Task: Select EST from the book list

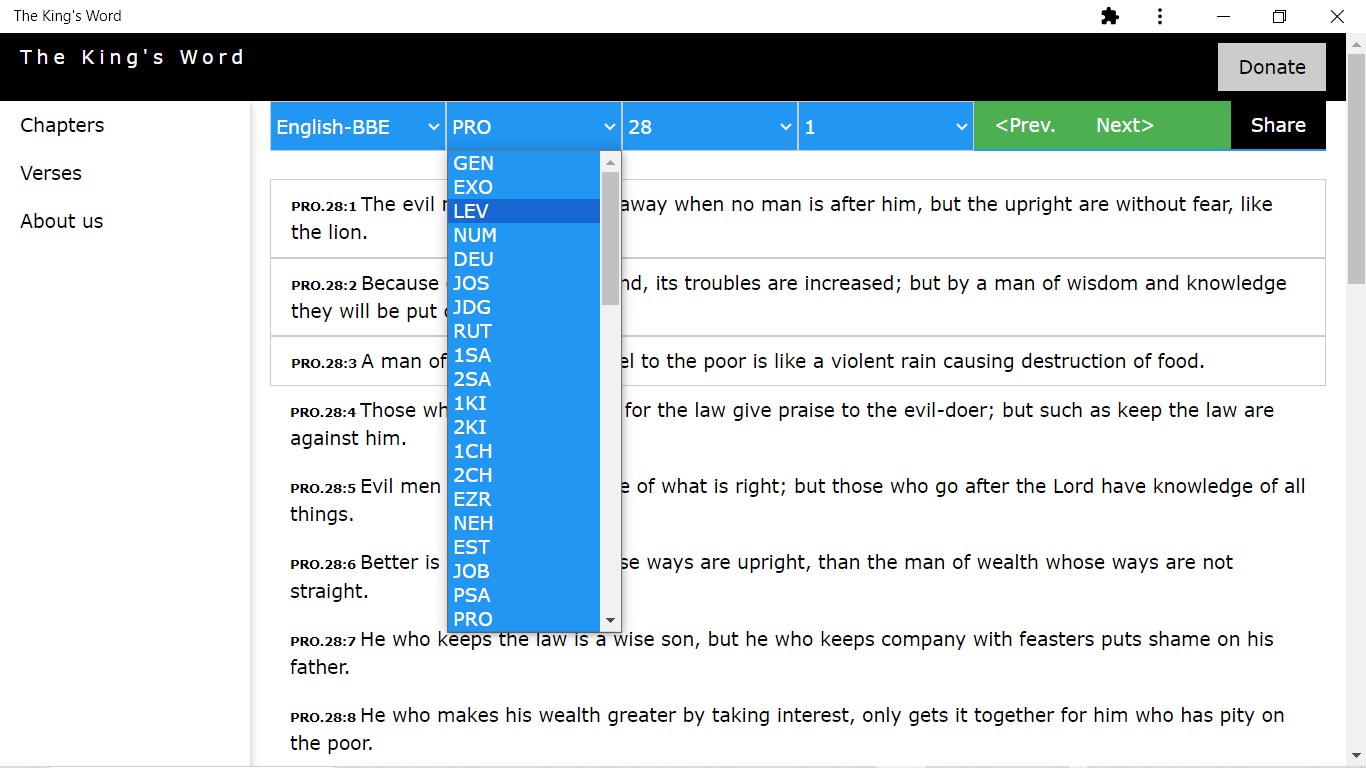Action: (524, 547)
